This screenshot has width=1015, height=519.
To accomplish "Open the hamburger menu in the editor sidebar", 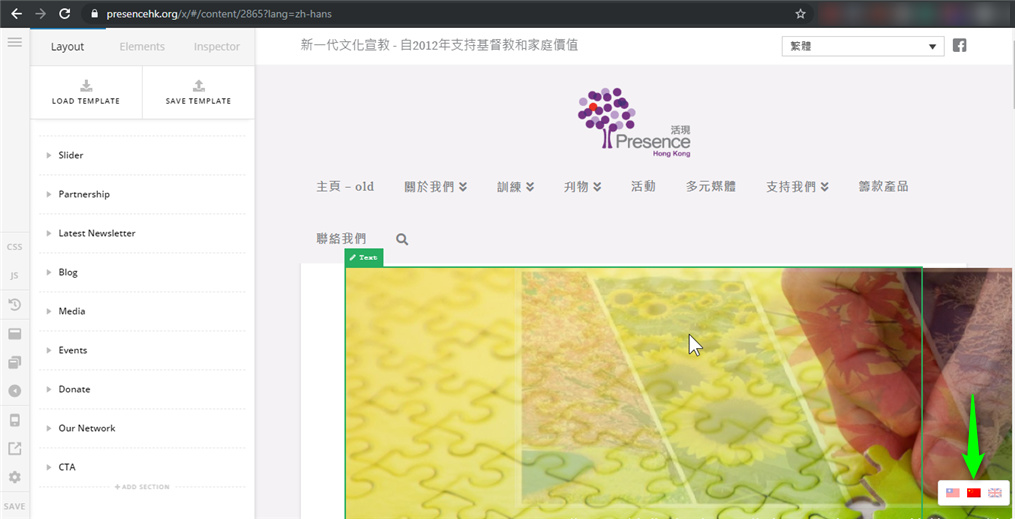I will (15, 42).
